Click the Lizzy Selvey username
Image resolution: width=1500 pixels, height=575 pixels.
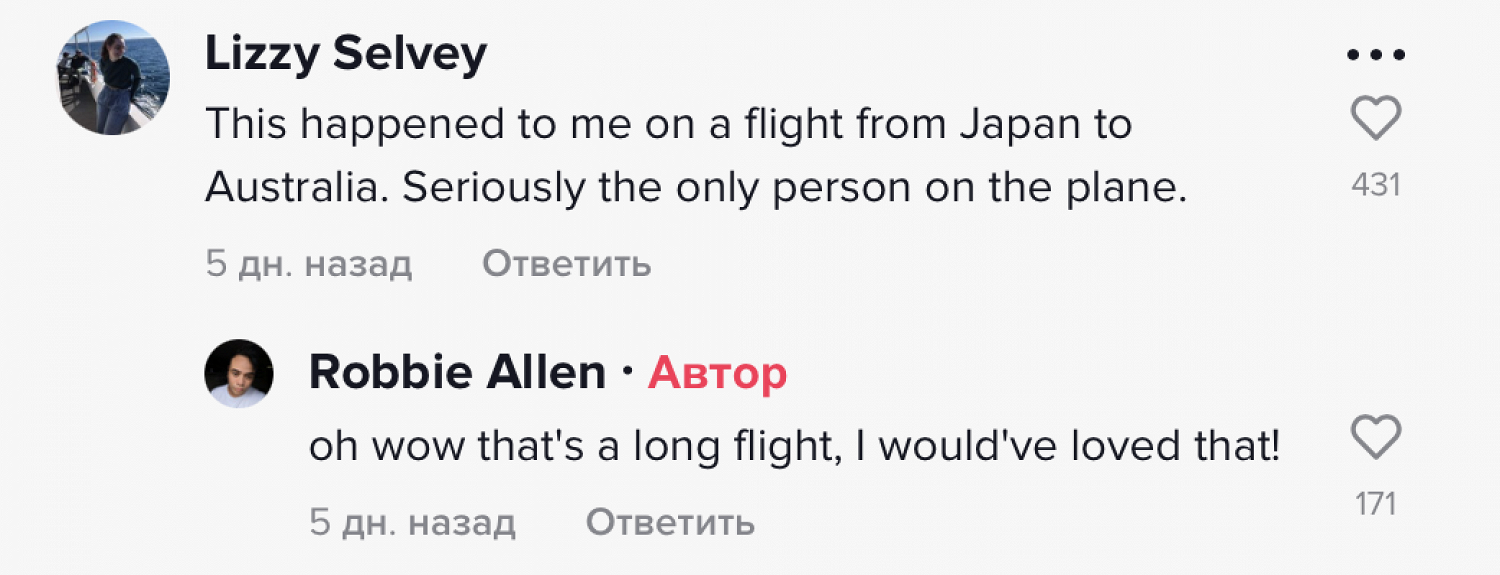coord(346,54)
